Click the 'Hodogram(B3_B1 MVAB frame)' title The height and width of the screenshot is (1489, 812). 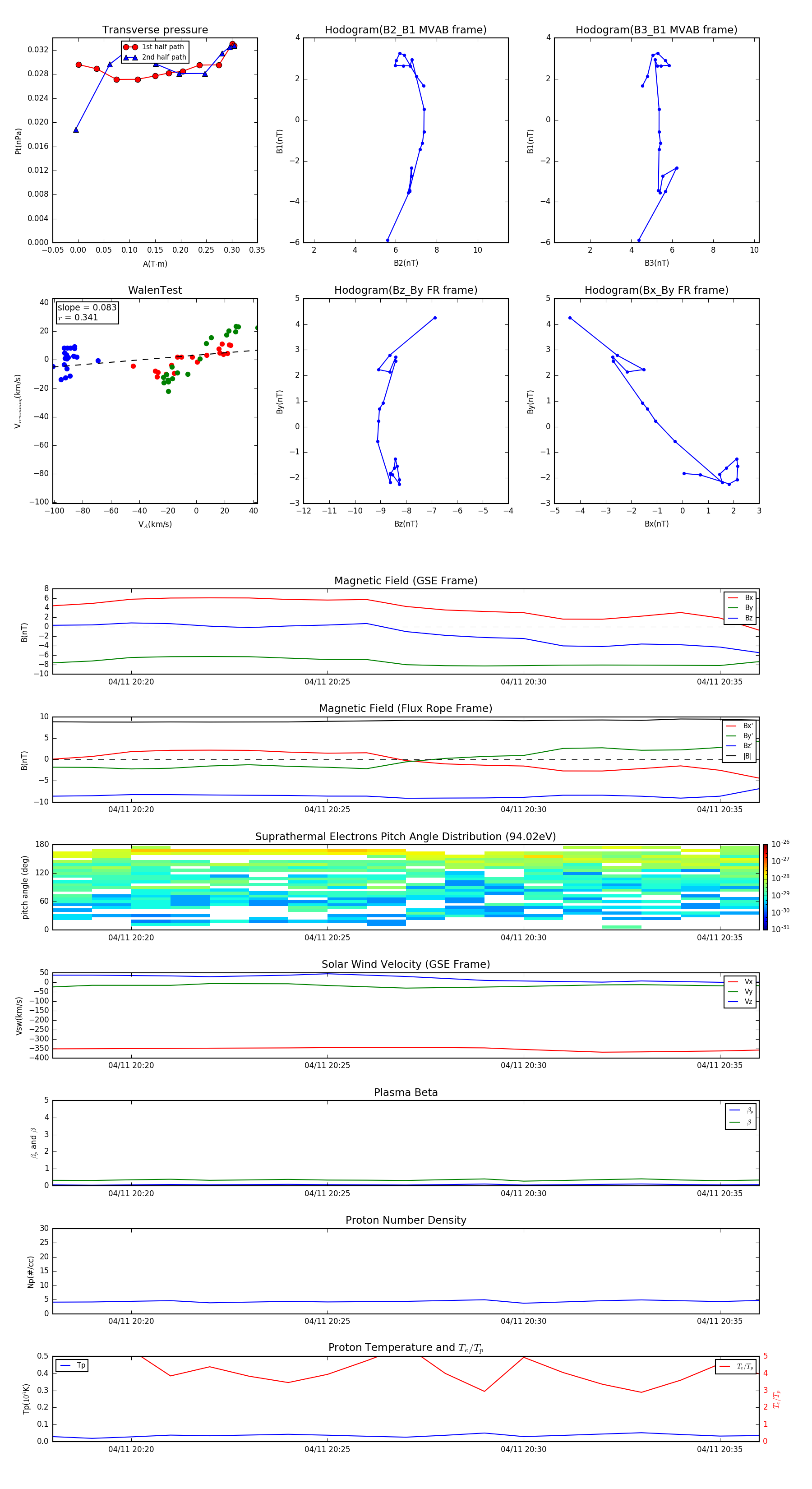click(x=656, y=30)
